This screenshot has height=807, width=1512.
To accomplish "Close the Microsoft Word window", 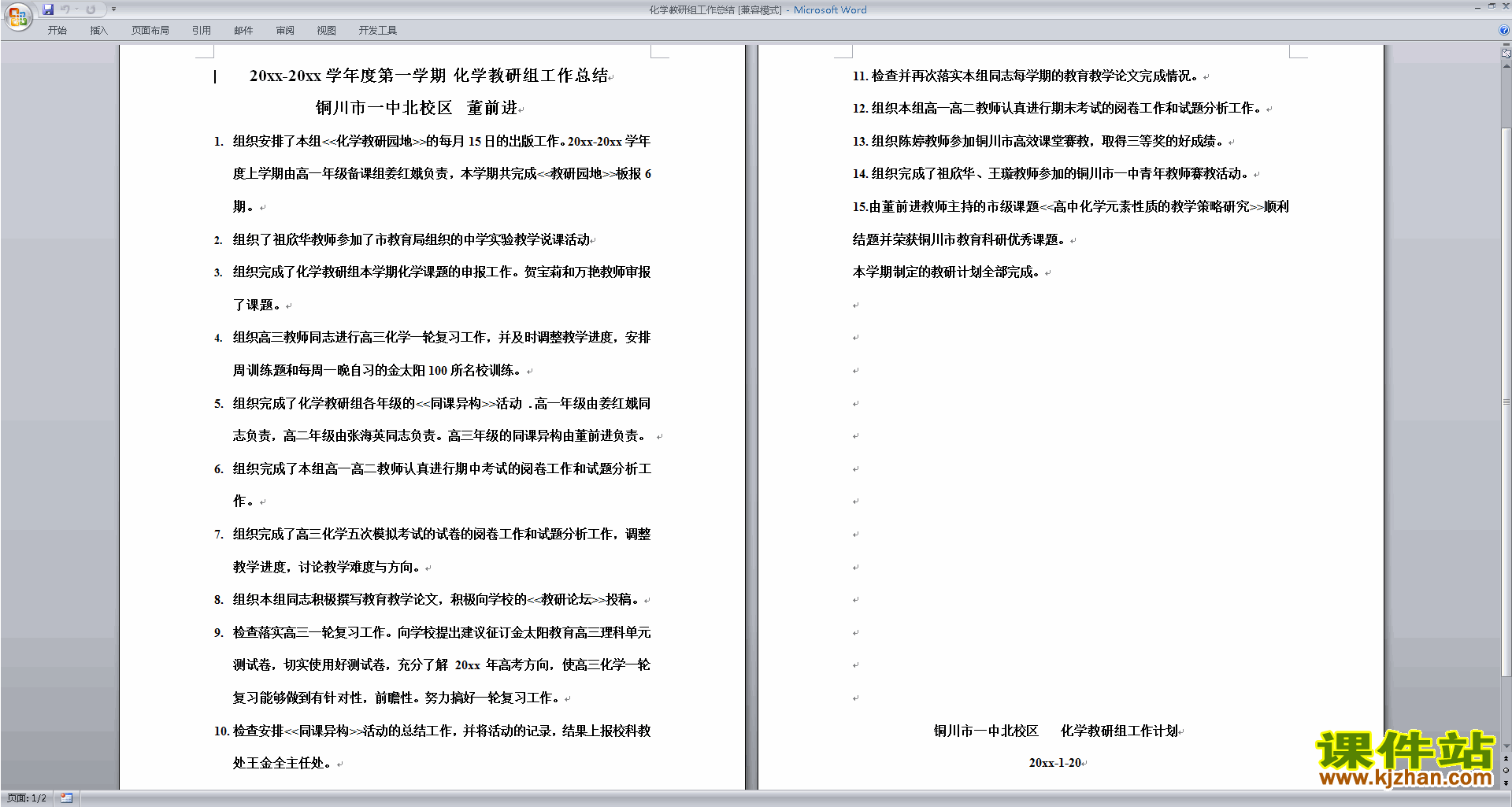I will (1506, 6).
